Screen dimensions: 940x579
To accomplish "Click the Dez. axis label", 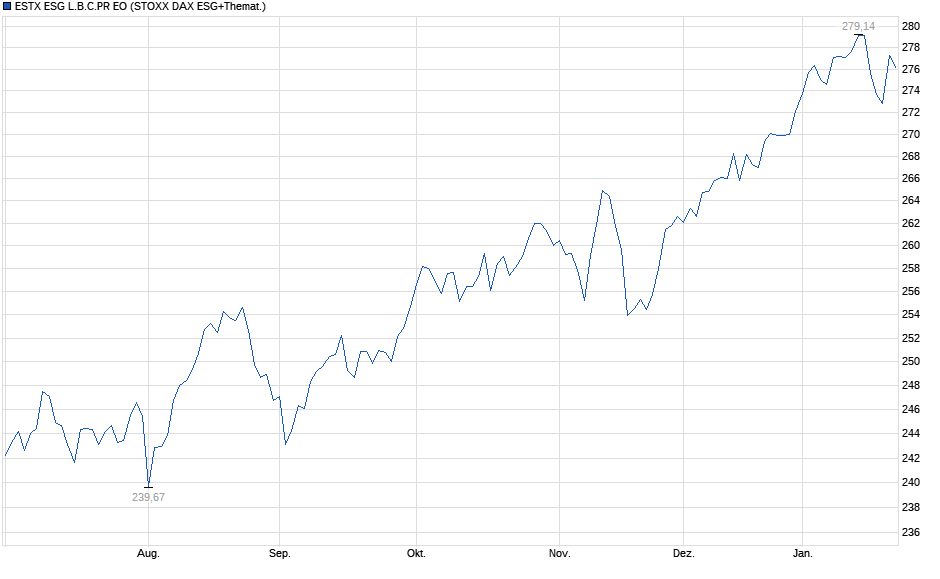I will tap(685, 551).
